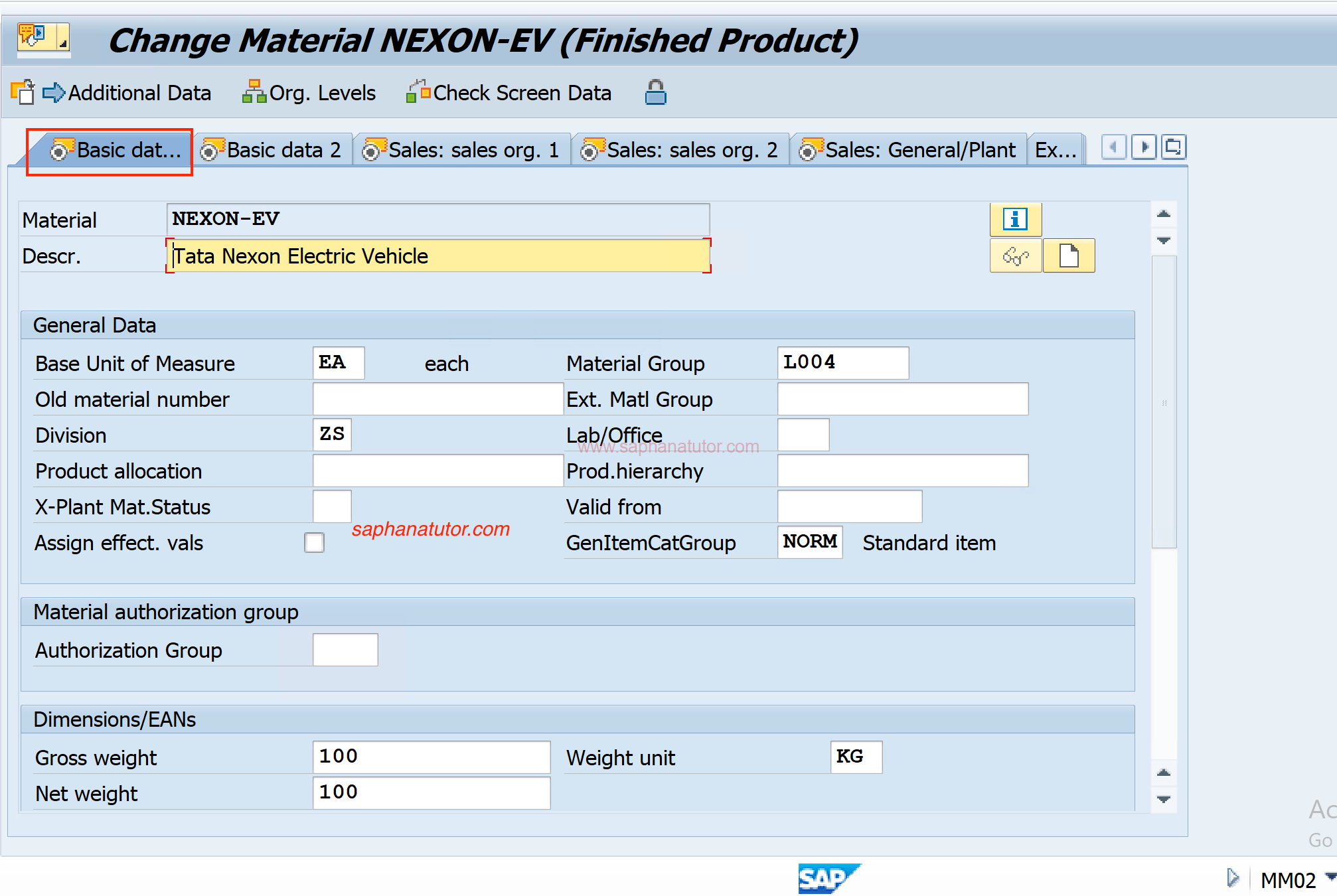Open the Sales: sales org. 1 tab
The width and height of the screenshot is (1337, 896).
click(462, 150)
